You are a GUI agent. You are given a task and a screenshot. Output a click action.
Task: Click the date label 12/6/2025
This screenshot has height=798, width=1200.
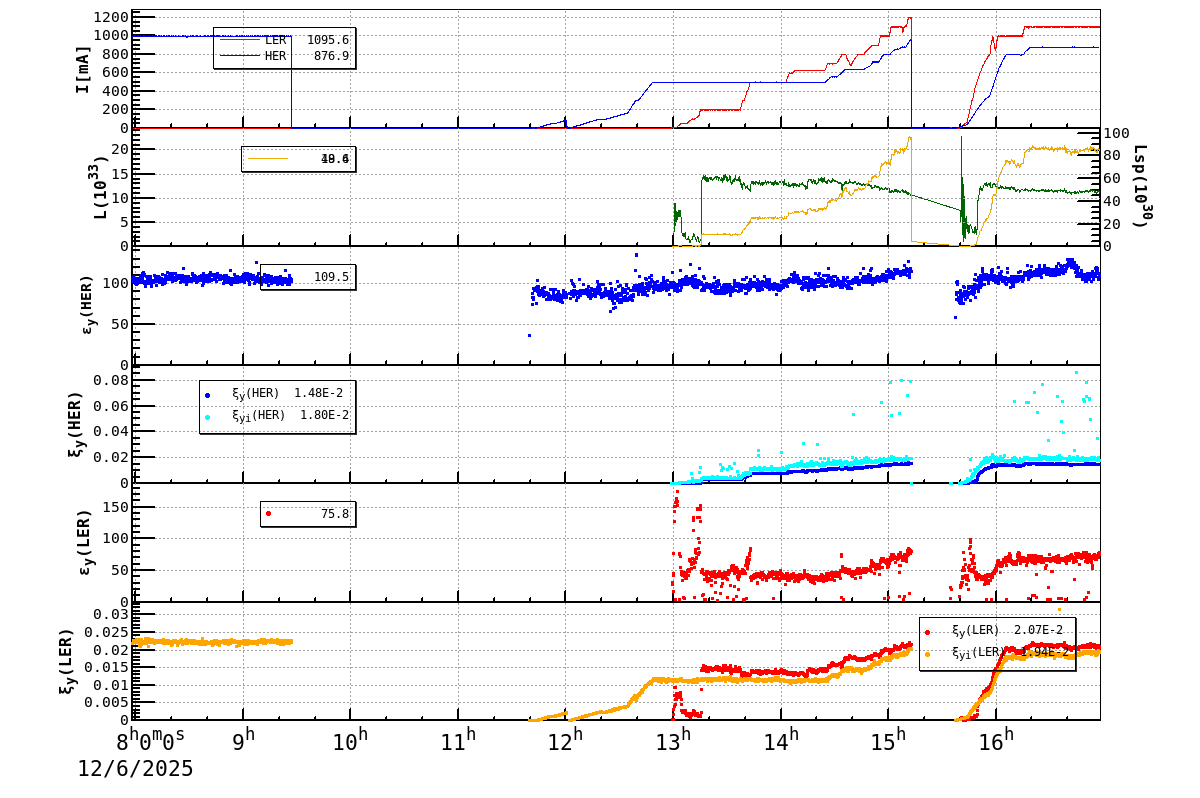133,770
